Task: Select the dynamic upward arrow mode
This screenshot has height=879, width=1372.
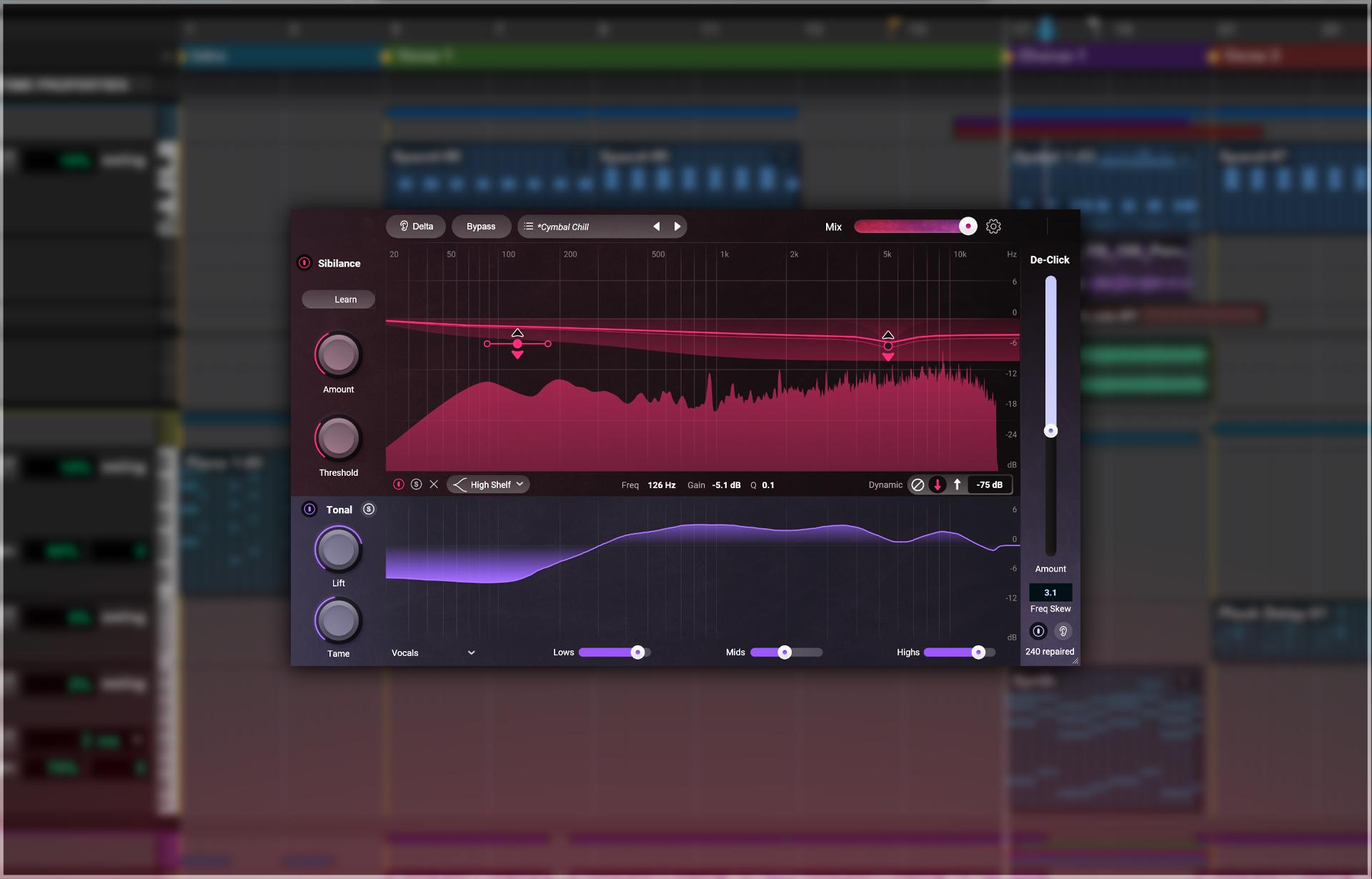Action: click(x=958, y=485)
